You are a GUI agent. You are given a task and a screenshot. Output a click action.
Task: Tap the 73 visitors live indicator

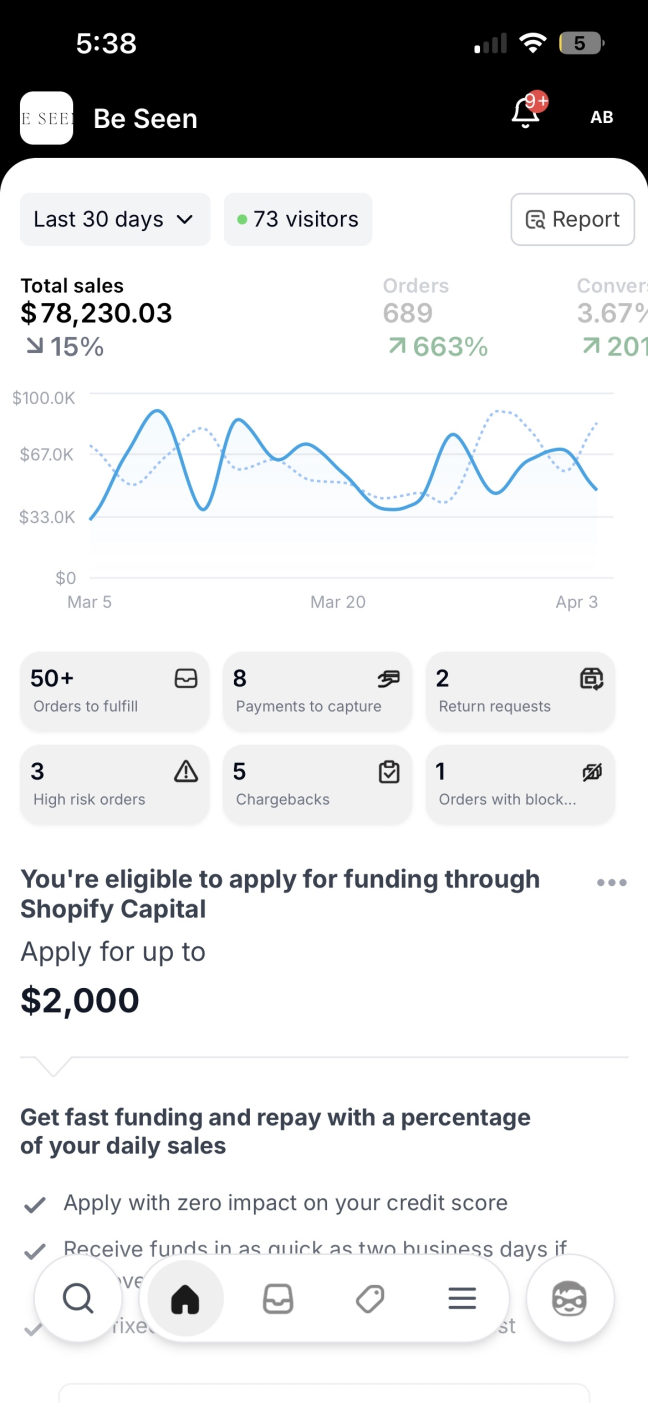298,219
